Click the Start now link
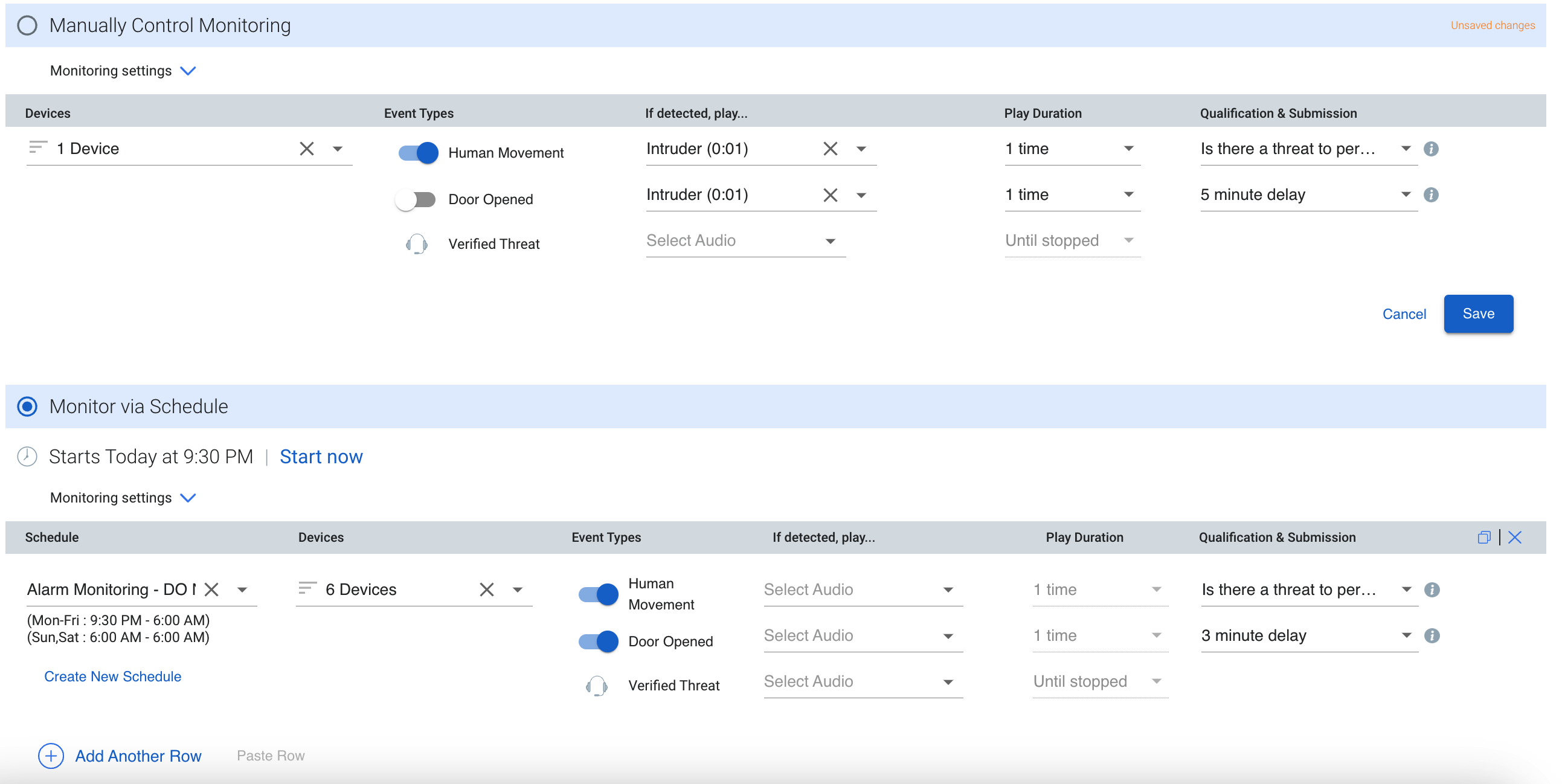Image resolution: width=1562 pixels, height=784 pixels. [x=321, y=456]
